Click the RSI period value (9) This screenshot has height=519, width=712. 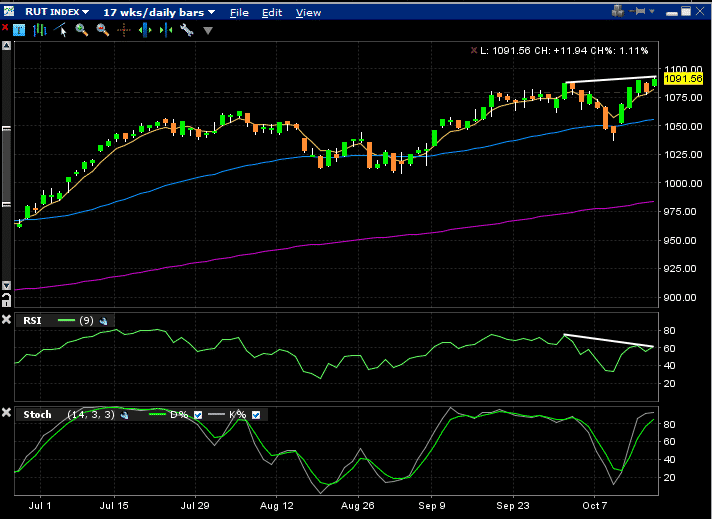click(86, 321)
